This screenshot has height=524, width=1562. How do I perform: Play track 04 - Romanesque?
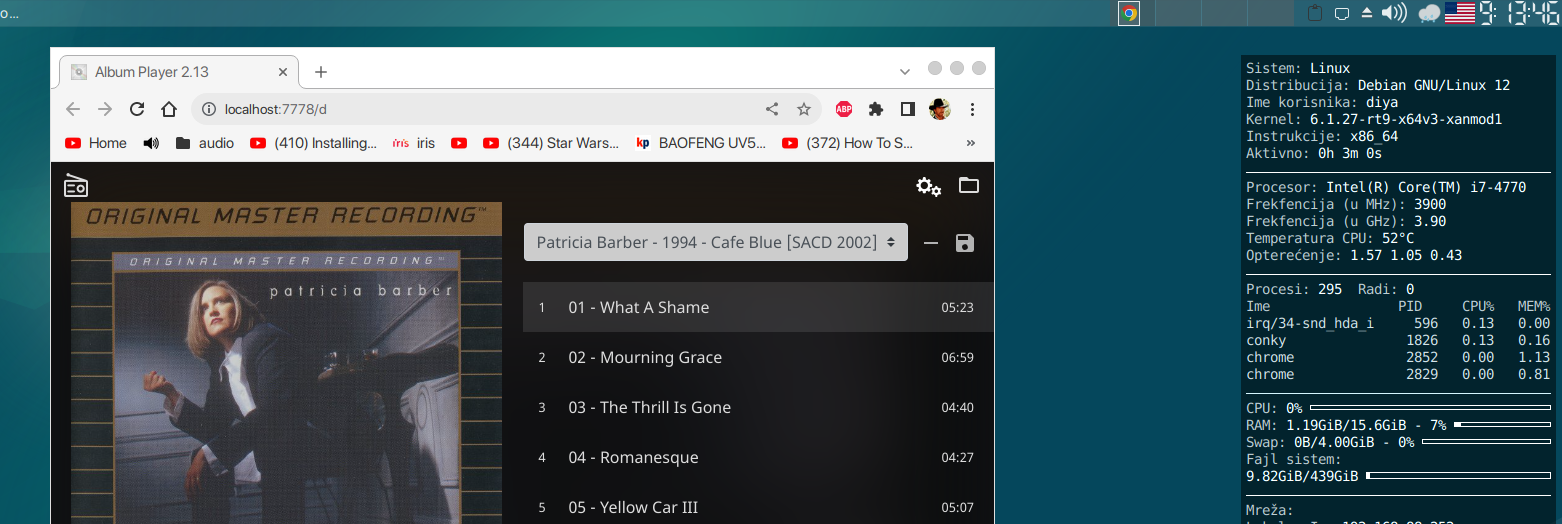tap(758, 457)
